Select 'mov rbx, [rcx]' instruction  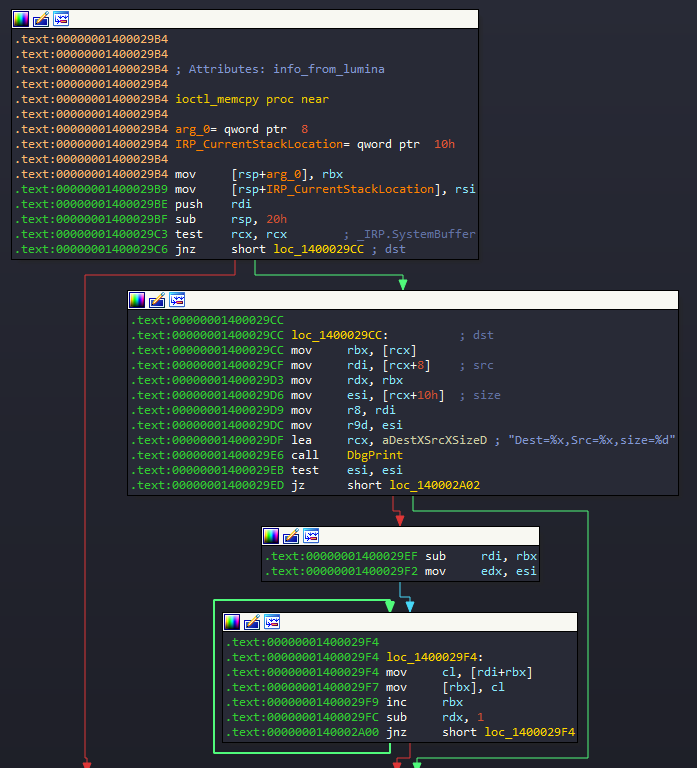(x=354, y=350)
